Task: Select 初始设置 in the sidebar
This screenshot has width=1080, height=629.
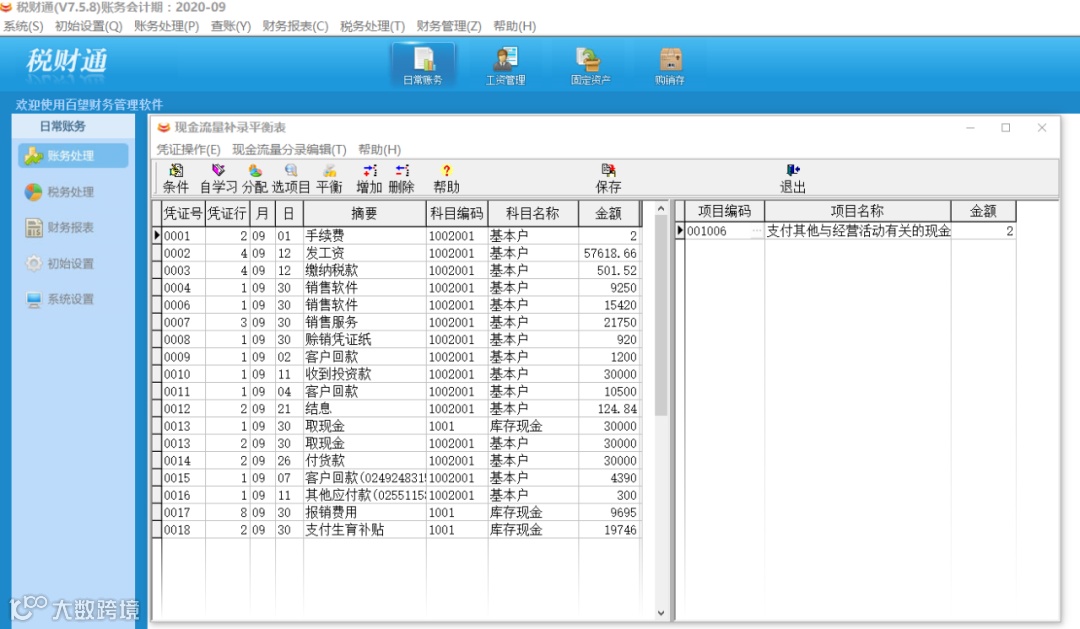Action: tap(60, 263)
